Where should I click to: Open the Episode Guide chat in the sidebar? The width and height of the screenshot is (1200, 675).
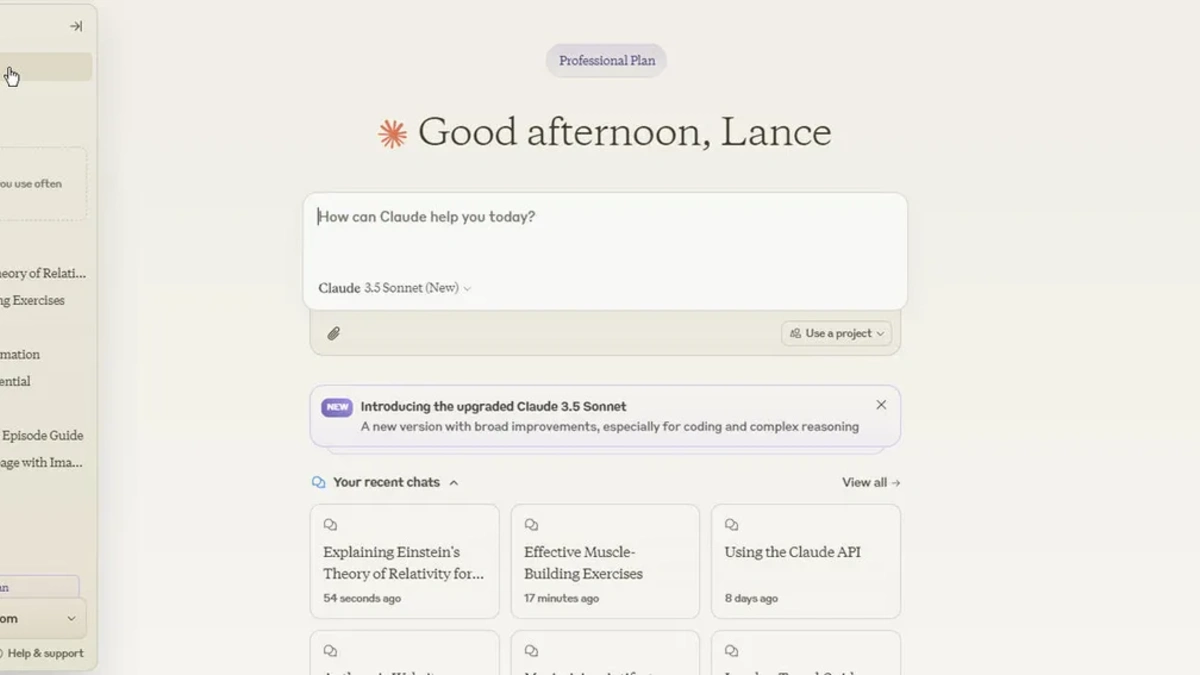[43, 435]
